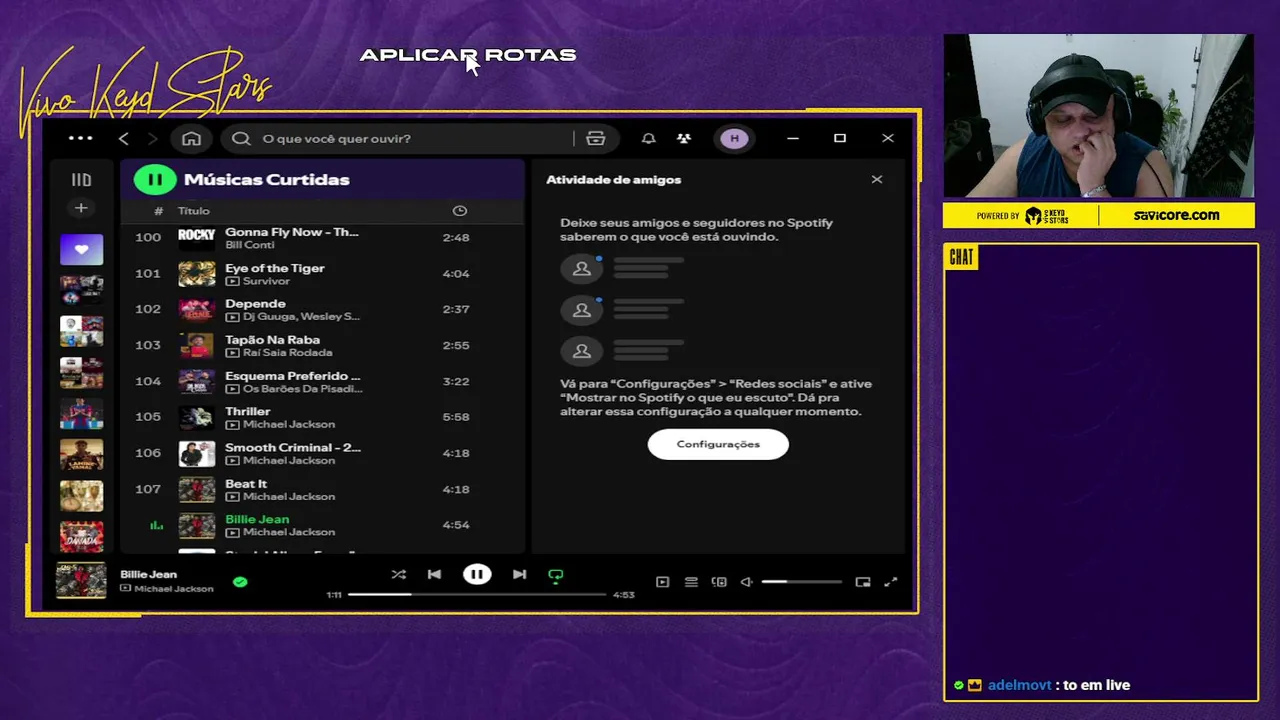Click the equalizer icon beside Billie Jean row
Image resolution: width=1280 pixels, height=720 pixels.
(x=156, y=525)
